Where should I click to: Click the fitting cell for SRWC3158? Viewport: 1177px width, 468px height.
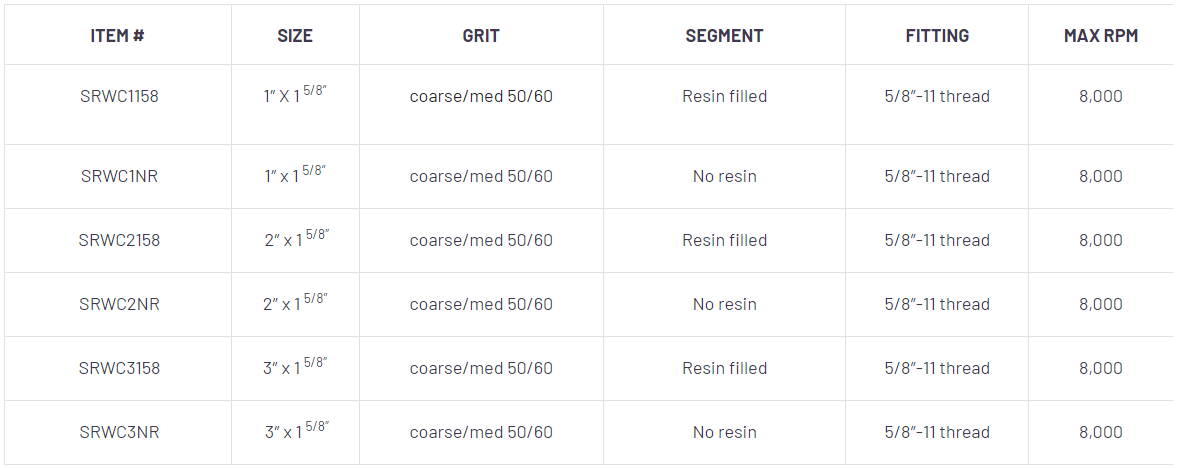pos(937,369)
